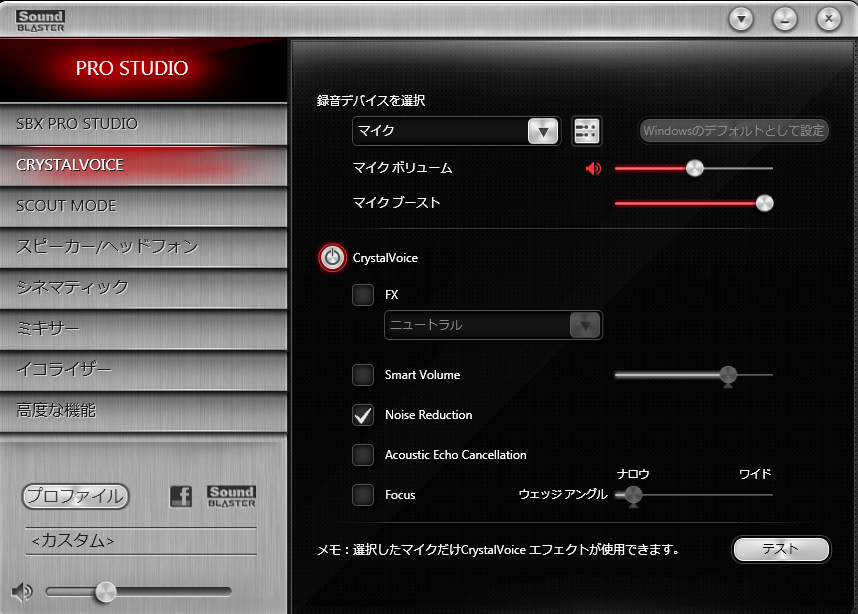
Task: Select the CRYSTALVOICE tab
Action: [143, 165]
